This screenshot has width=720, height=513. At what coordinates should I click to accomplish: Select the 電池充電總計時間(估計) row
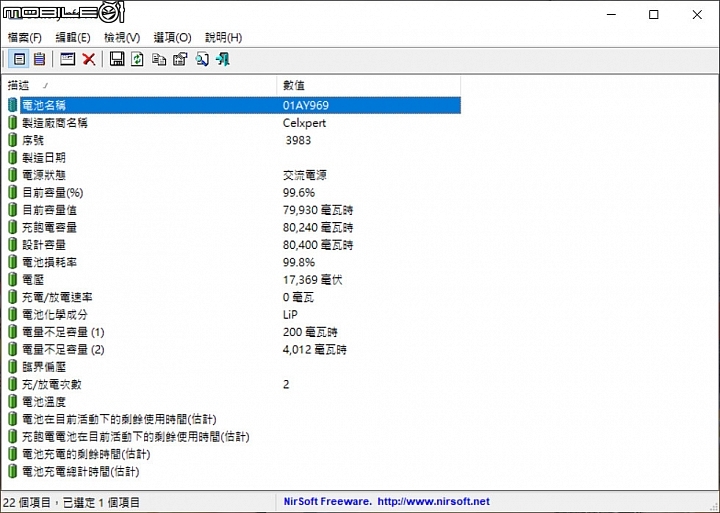click(234, 472)
